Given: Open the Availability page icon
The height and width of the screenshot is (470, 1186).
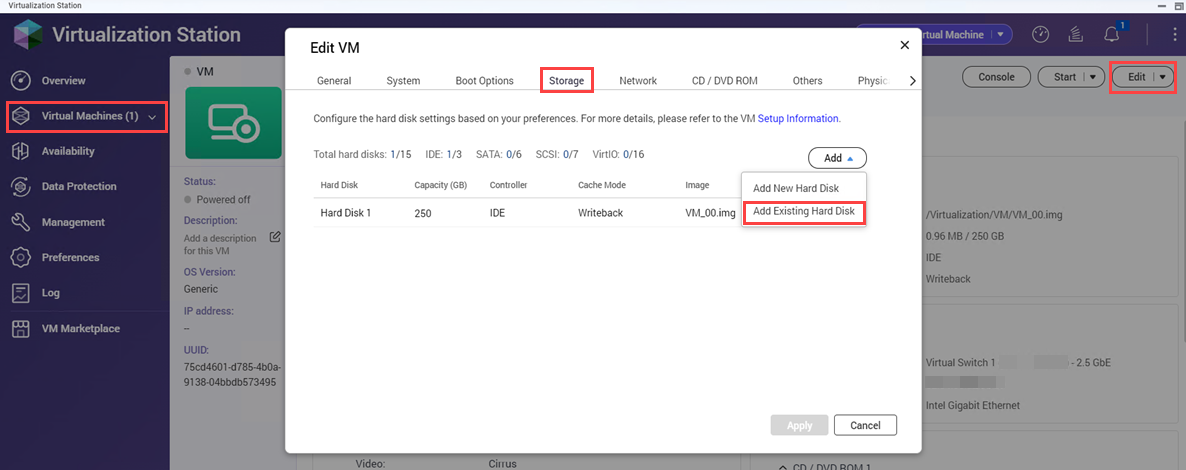Looking at the screenshot, I should (x=21, y=151).
